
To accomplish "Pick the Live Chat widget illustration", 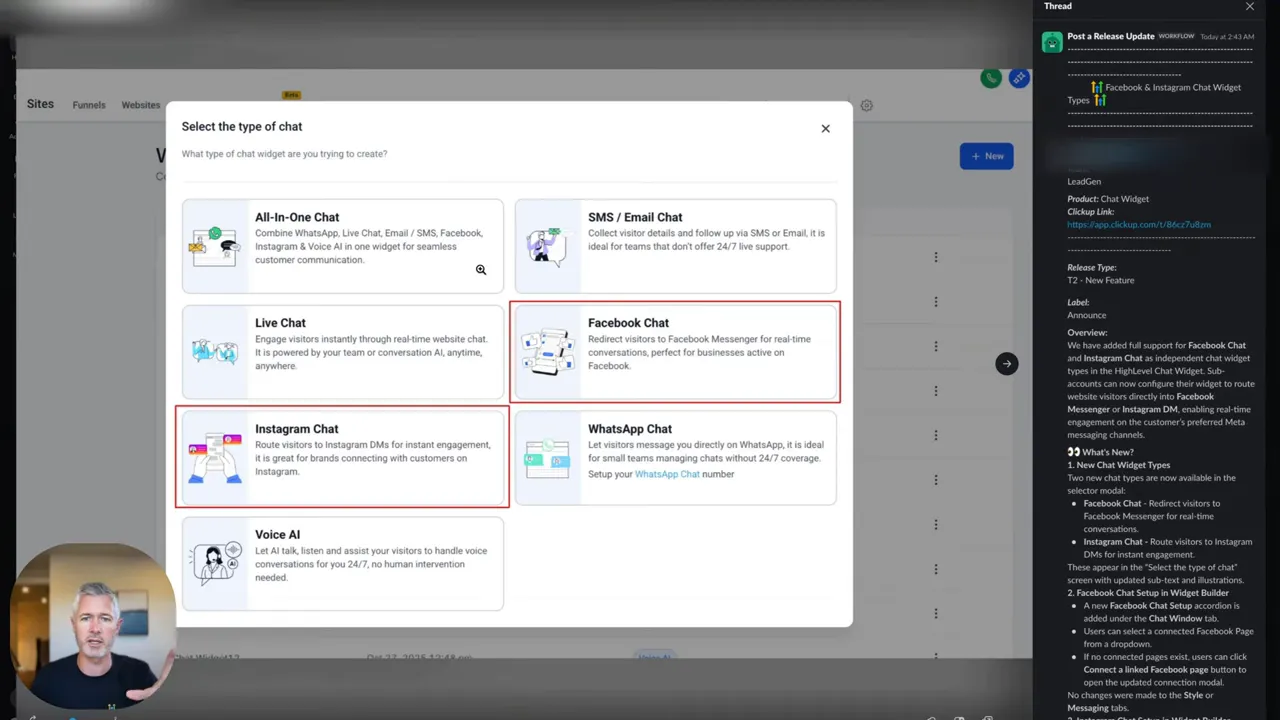I will [215, 352].
